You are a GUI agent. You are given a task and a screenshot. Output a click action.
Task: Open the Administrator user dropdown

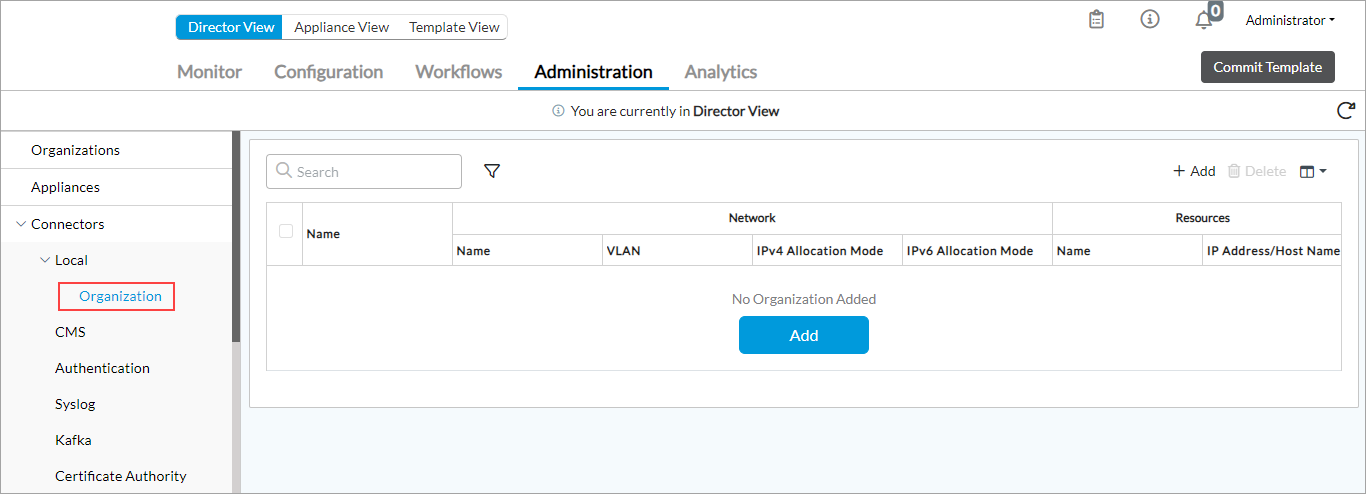(1291, 20)
